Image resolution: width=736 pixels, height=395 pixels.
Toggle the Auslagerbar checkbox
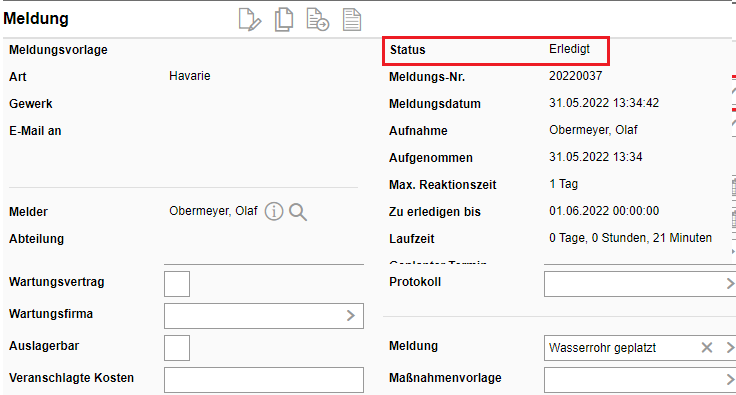click(177, 348)
